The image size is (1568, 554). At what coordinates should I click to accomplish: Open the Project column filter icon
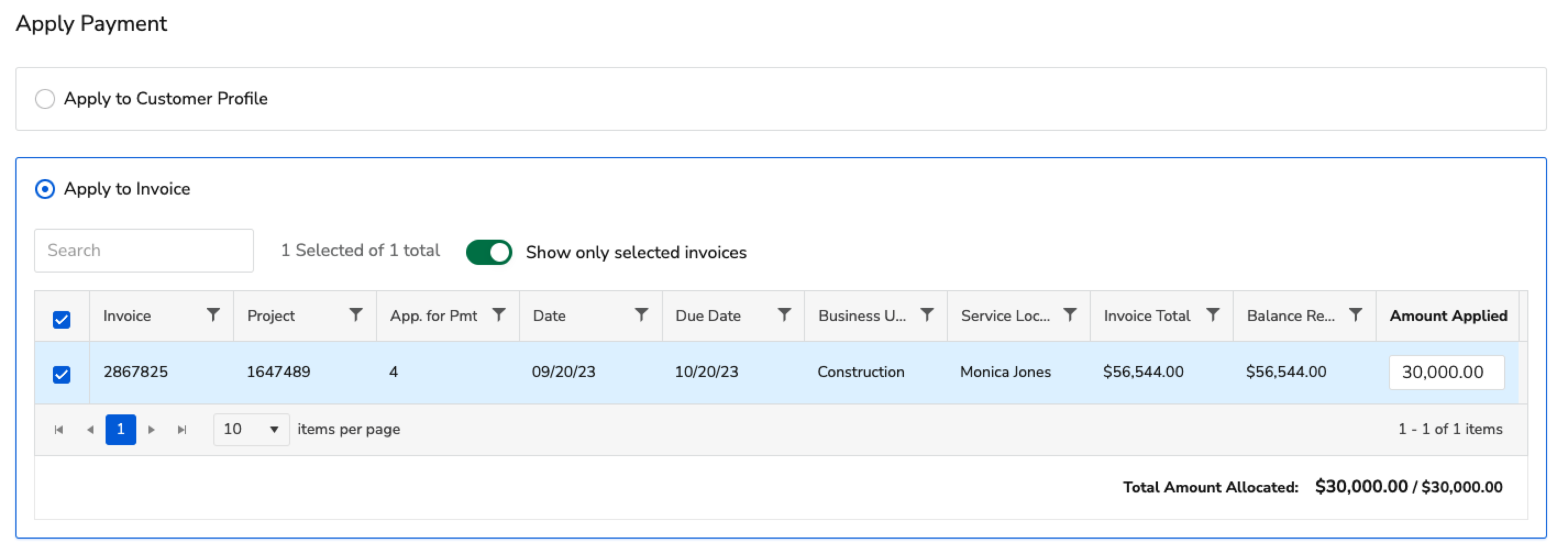coord(356,314)
